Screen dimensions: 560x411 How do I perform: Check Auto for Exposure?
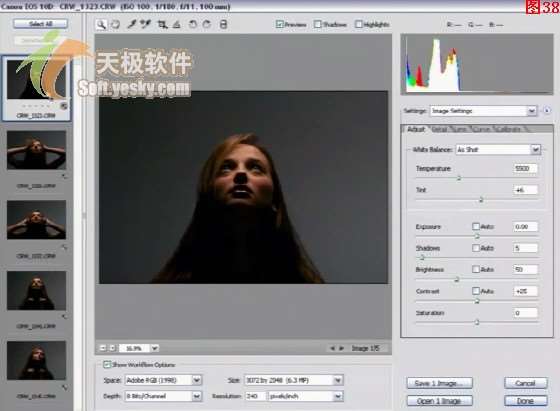(476, 226)
